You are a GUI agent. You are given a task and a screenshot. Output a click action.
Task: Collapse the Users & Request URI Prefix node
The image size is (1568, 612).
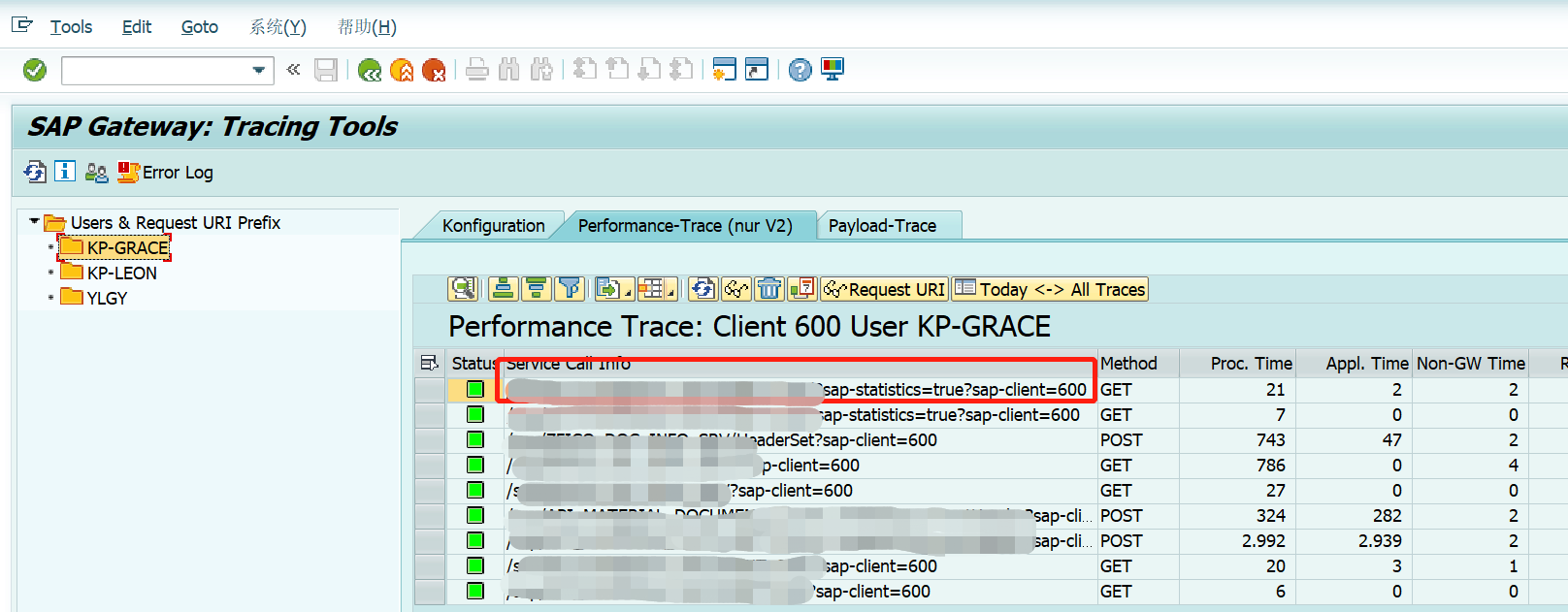[35, 221]
